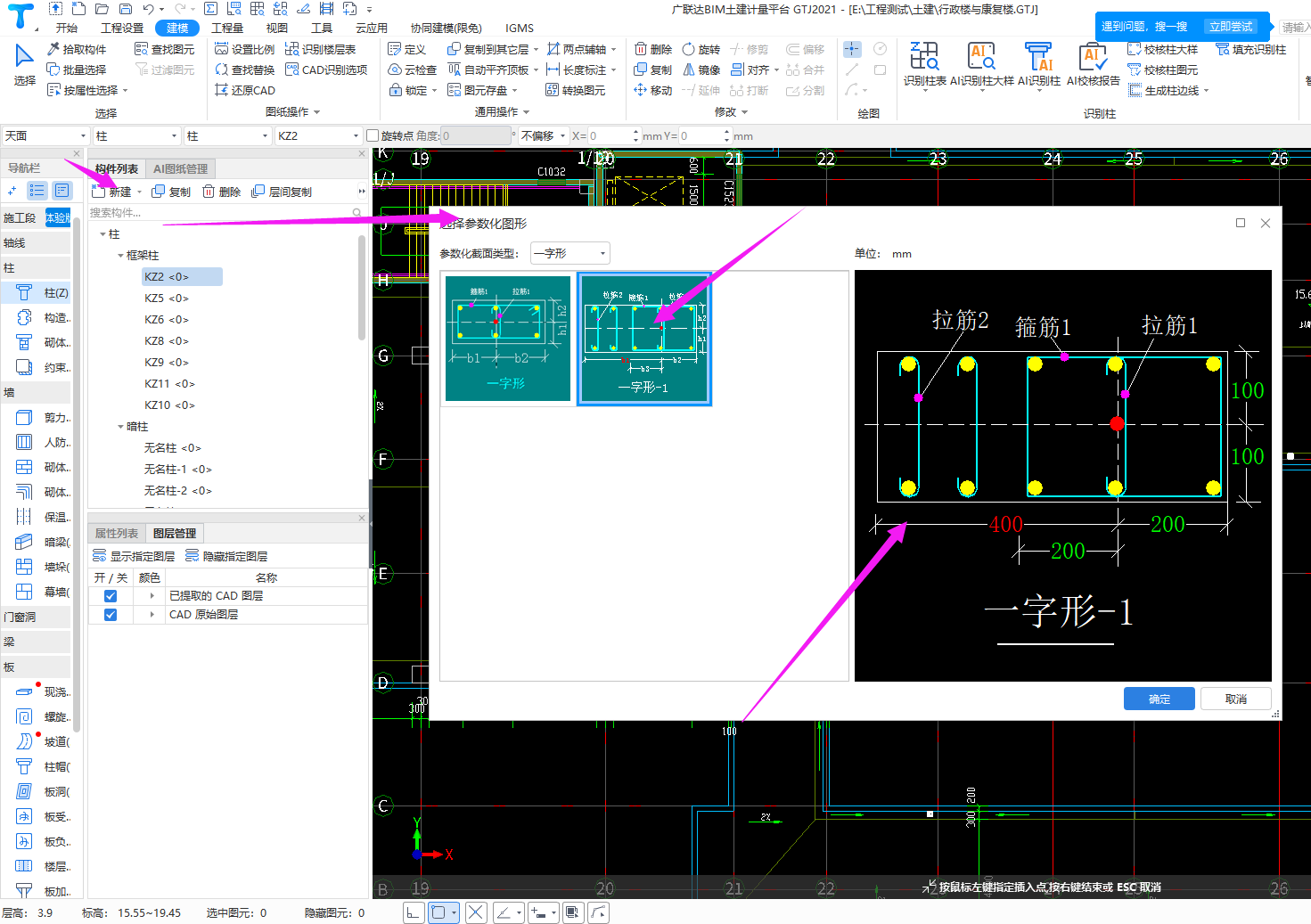Open CAD识别选项 settings
Screen dimensions: 1311x924
click(326, 70)
